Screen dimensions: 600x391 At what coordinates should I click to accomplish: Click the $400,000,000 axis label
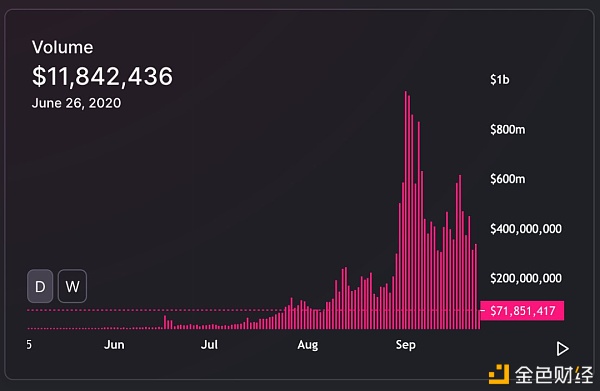click(526, 229)
